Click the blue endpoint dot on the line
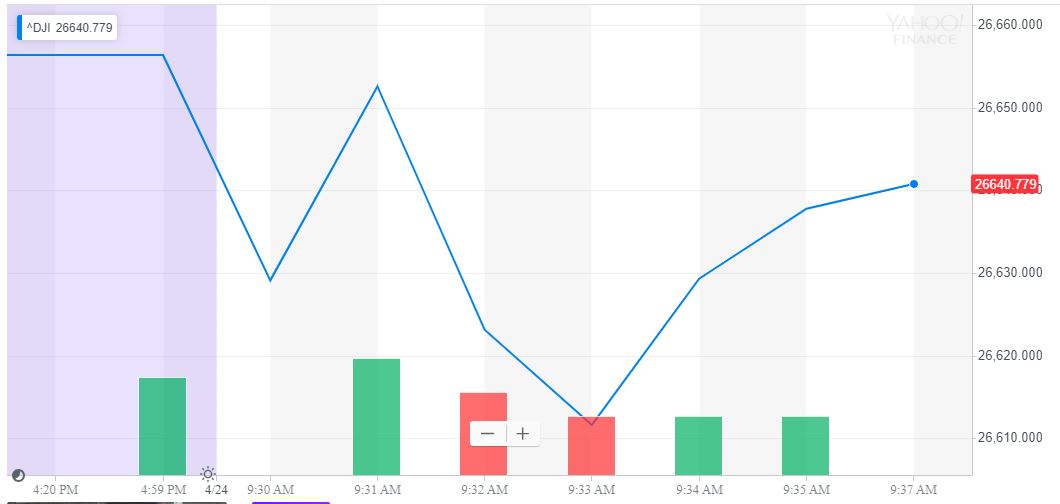1060x504 pixels. (914, 184)
